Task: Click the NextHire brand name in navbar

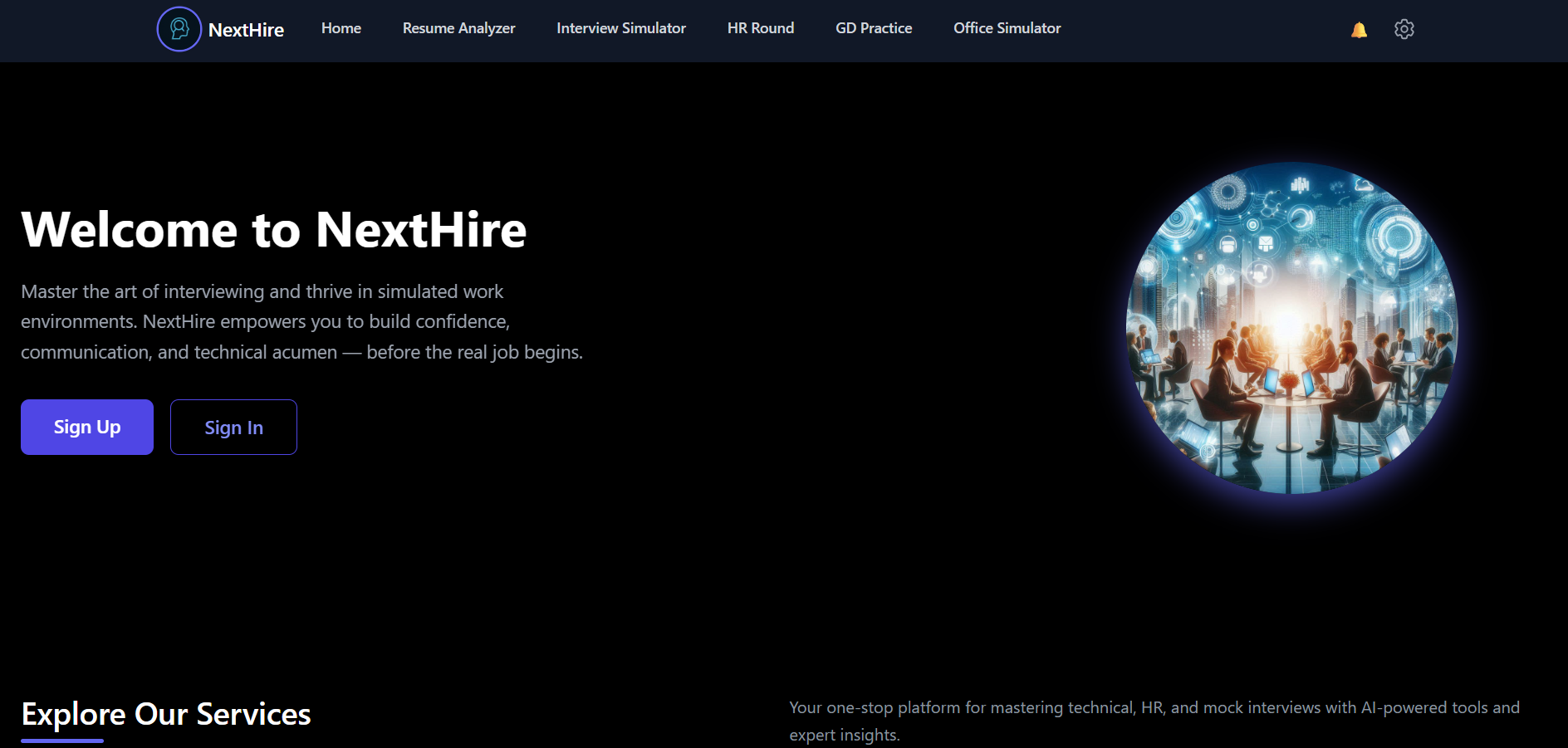Action: pyautogui.click(x=246, y=30)
